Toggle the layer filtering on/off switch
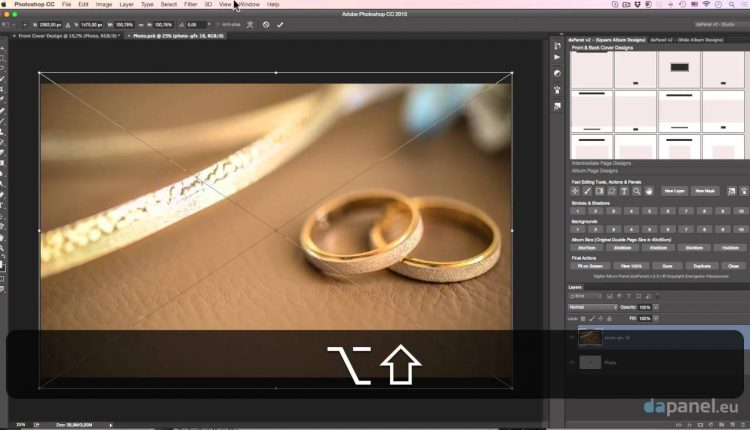This screenshot has width=750, height=430. pos(658,297)
